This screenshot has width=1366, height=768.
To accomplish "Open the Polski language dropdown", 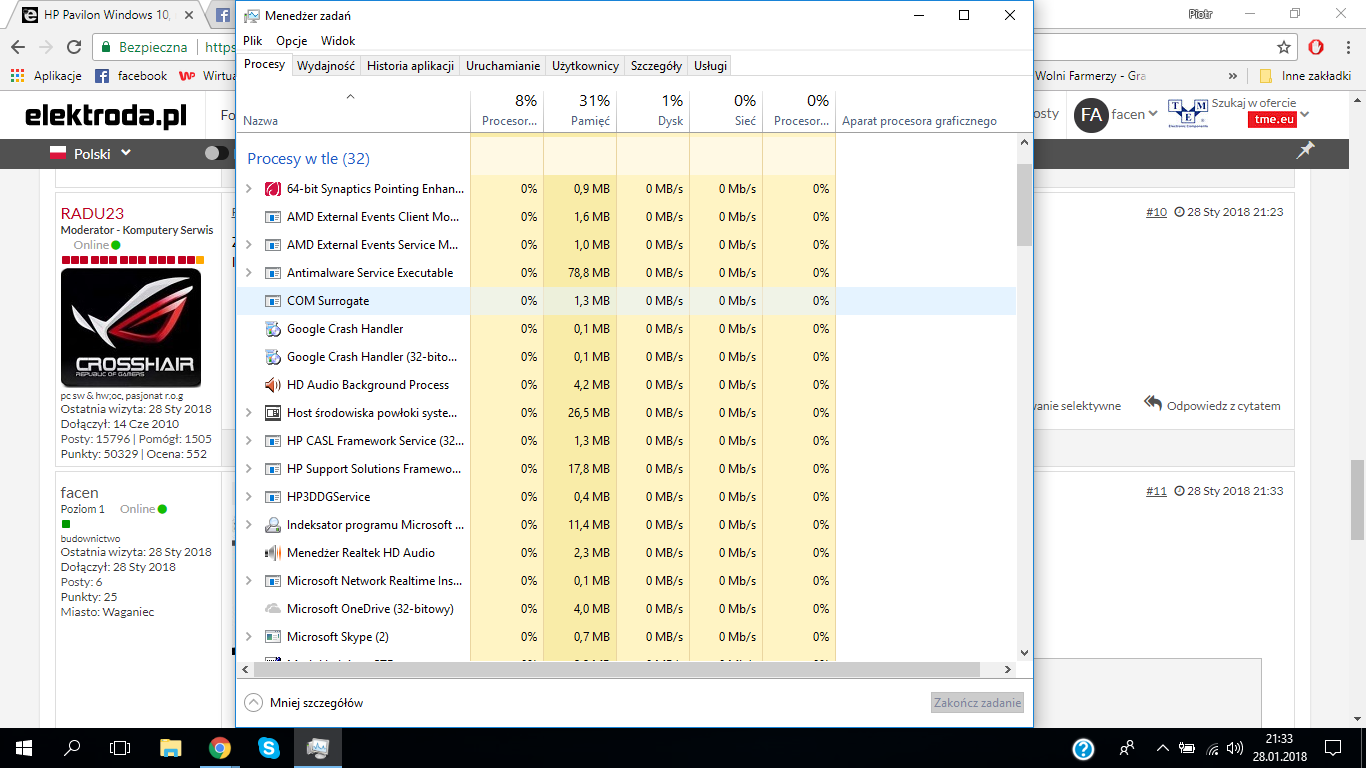I will 91,154.
